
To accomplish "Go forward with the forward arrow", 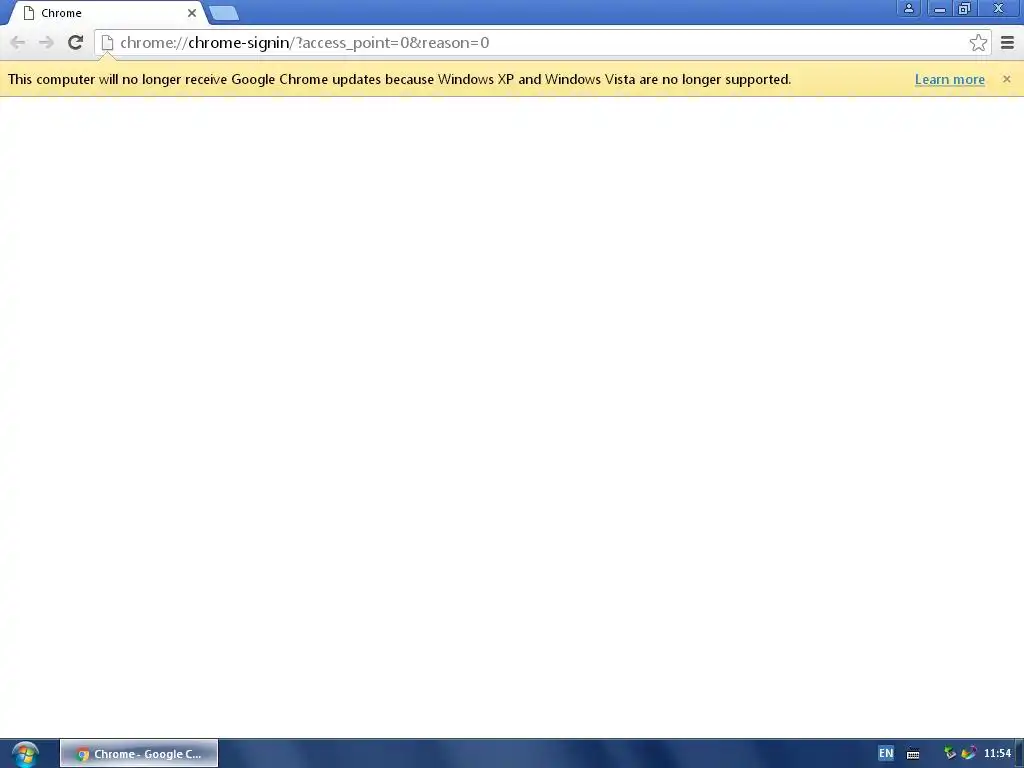I will [46, 43].
